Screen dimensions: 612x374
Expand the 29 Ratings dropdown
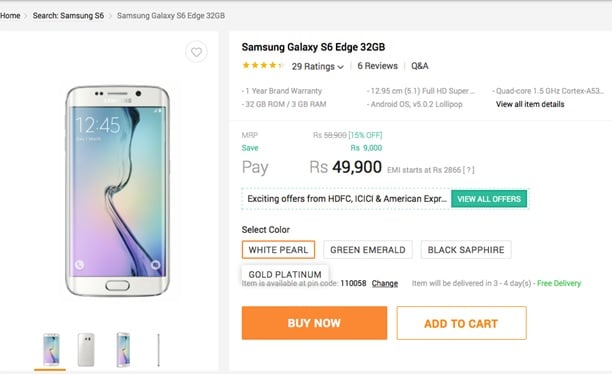[x=318, y=66]
